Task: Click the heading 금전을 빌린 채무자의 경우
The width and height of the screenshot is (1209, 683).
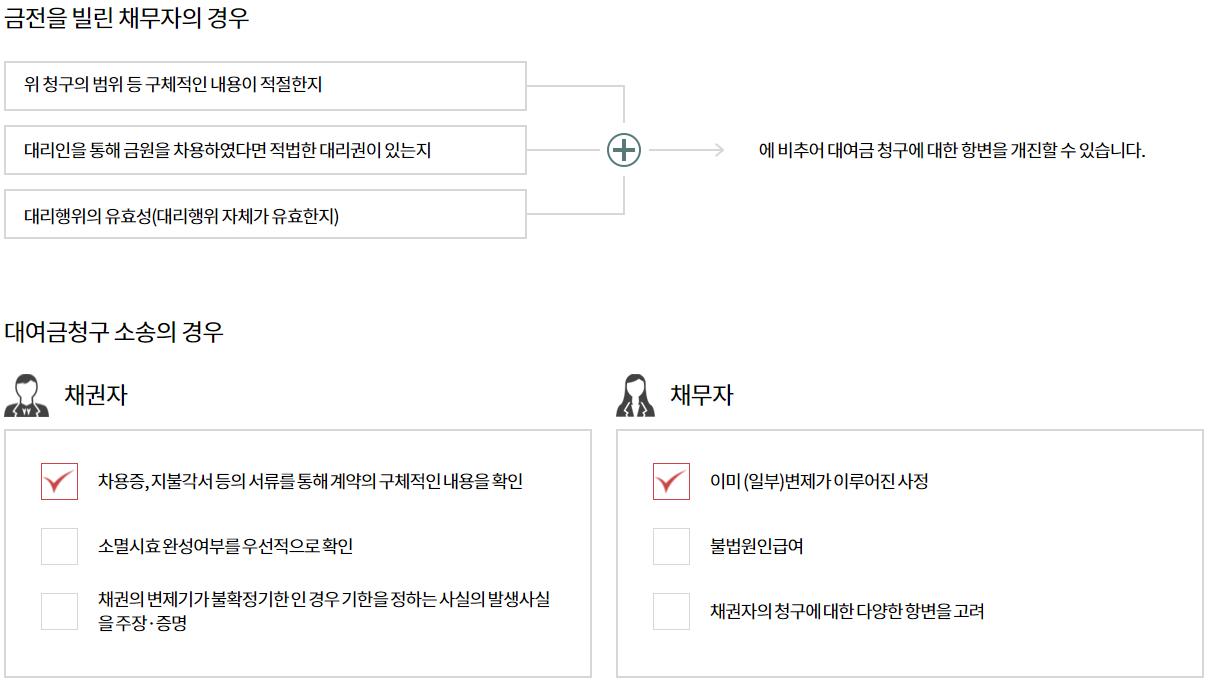Action: (127, 18)
